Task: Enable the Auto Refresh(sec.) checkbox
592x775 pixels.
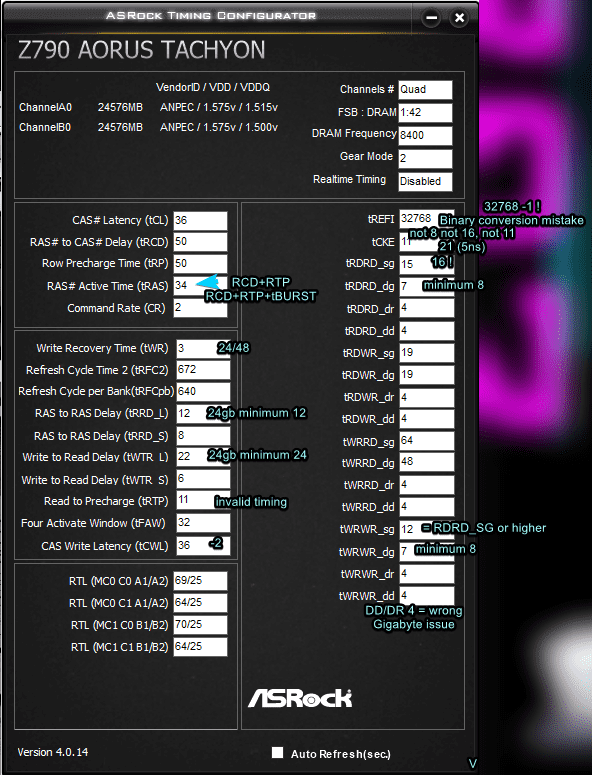Action: pyautogui.click(x=277, y=752)
